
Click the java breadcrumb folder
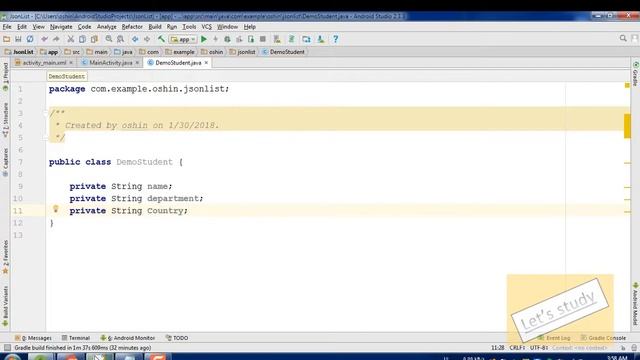point(123,52)
